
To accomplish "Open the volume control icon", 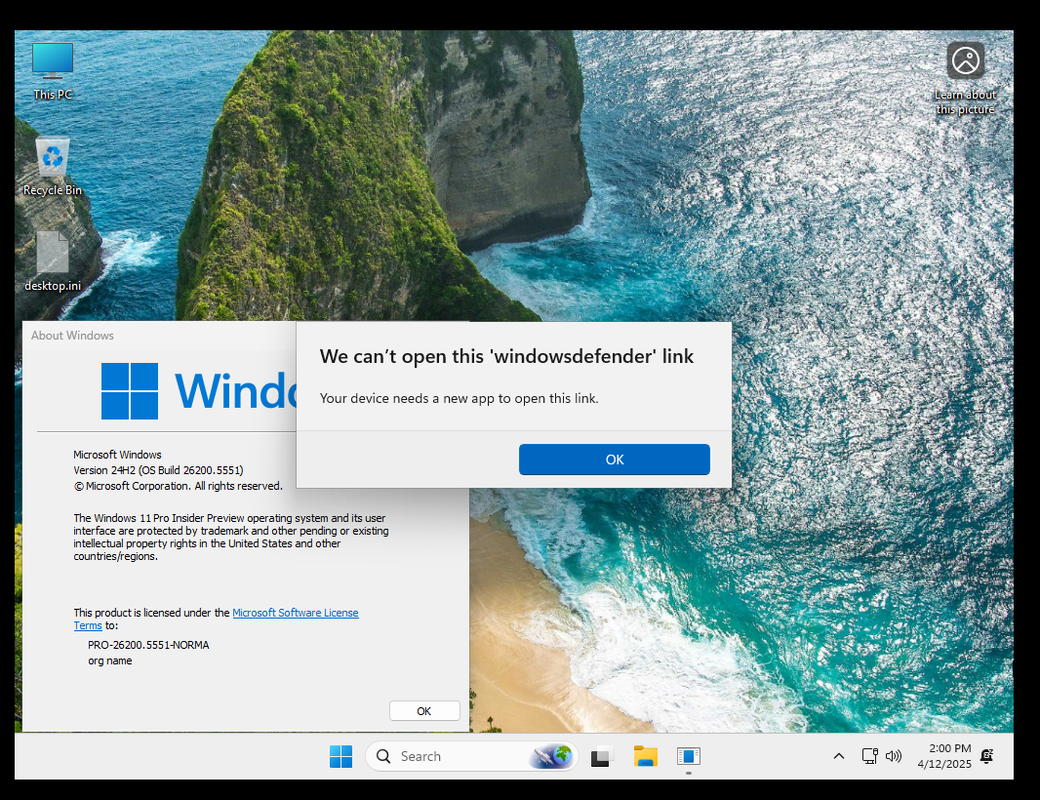I will coord(893,756).
